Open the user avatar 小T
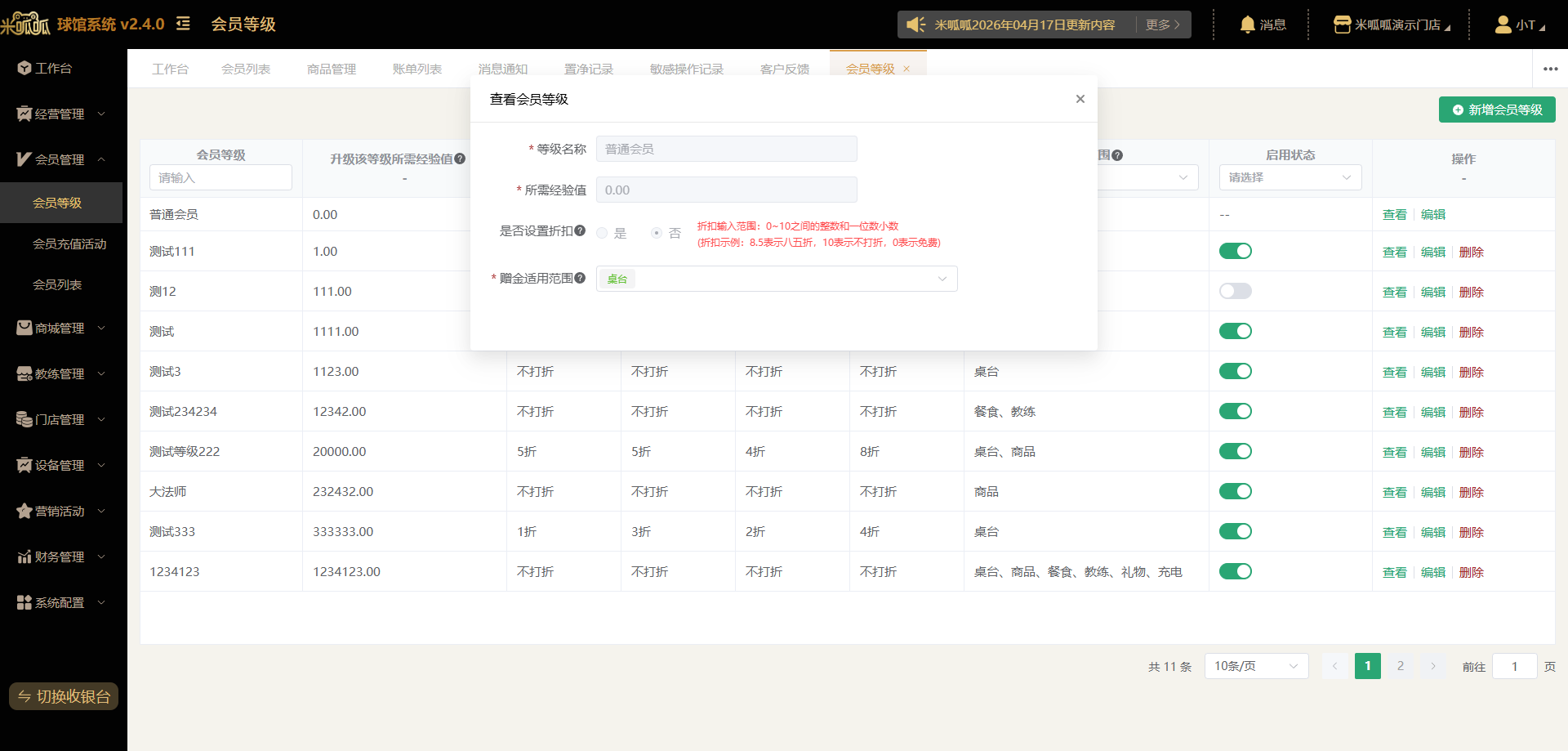This screenshot has height=751, width=1568. pos(1503,25)
